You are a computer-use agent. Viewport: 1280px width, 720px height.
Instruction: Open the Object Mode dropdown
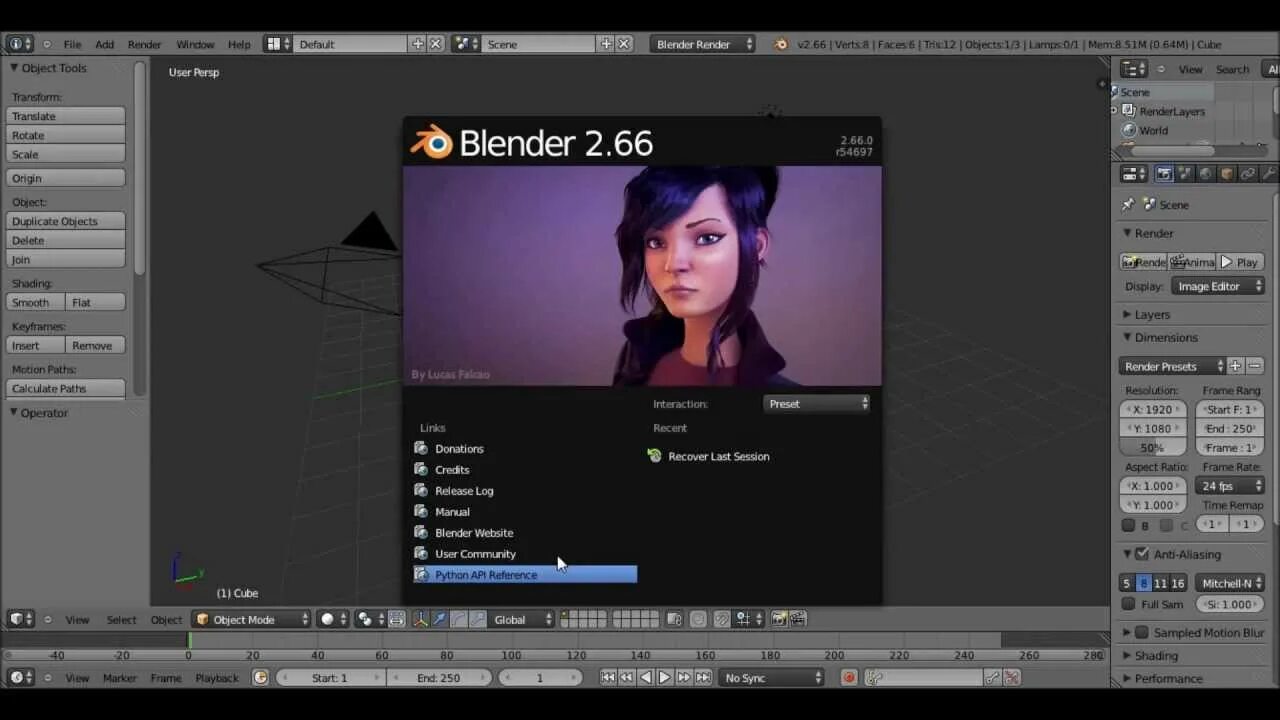(252, 619)
